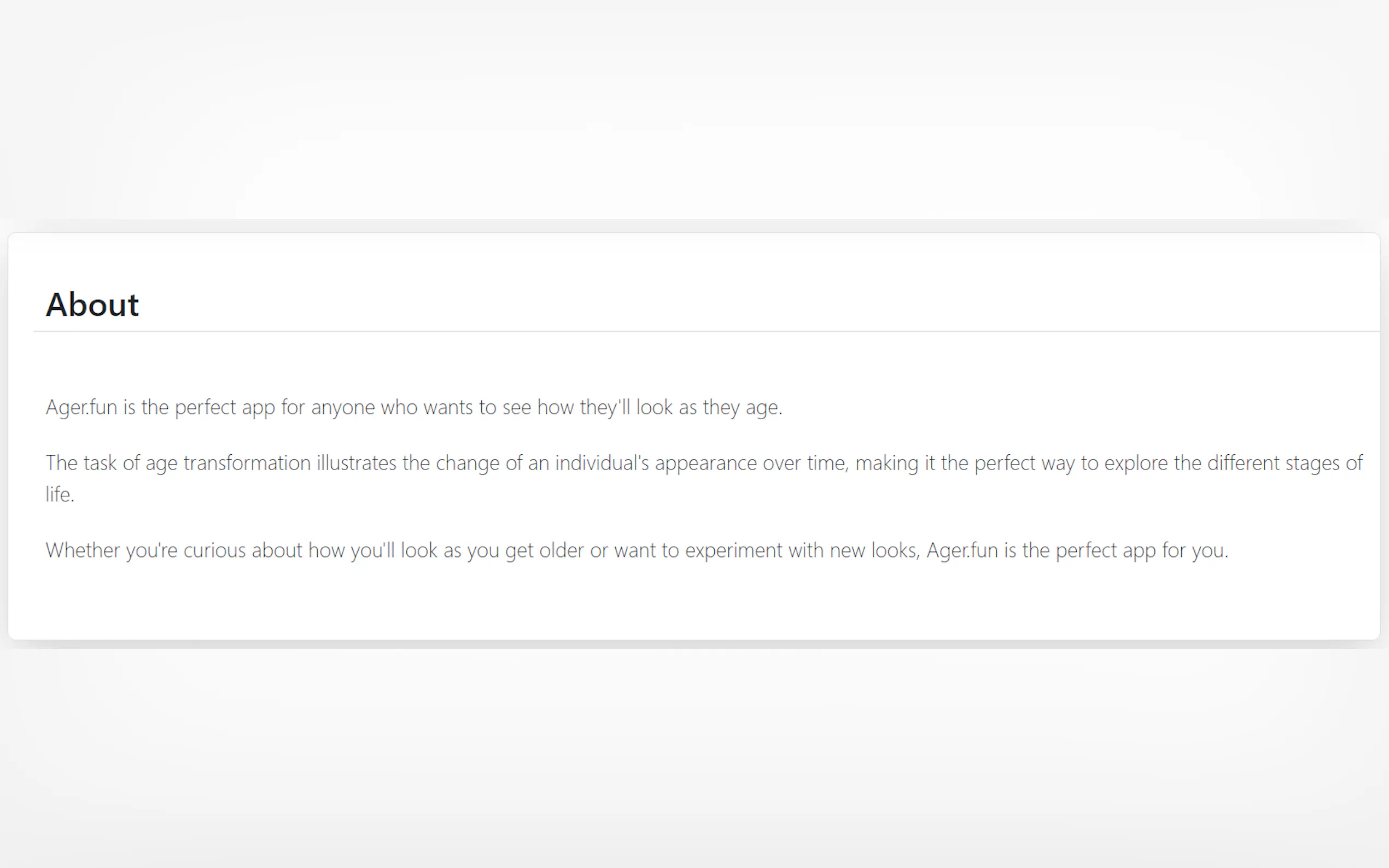The width and height of the screenshot is (1389, 868).
Task: Click the word "Whether" in last paragraph
Action: click(83, 550)
